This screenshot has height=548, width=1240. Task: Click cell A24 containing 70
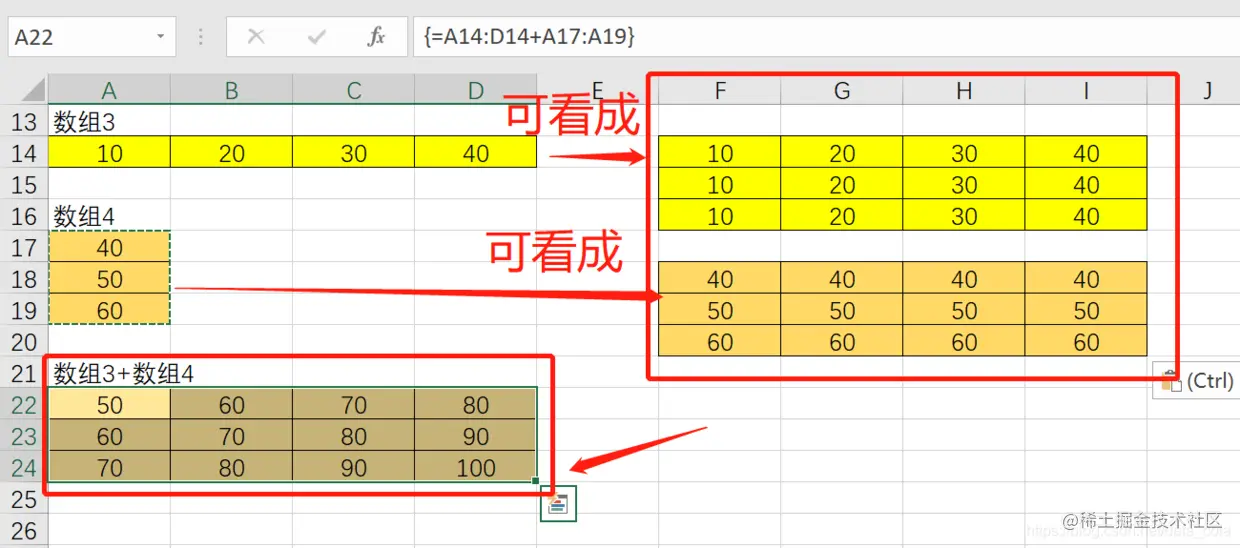point(109,467)
